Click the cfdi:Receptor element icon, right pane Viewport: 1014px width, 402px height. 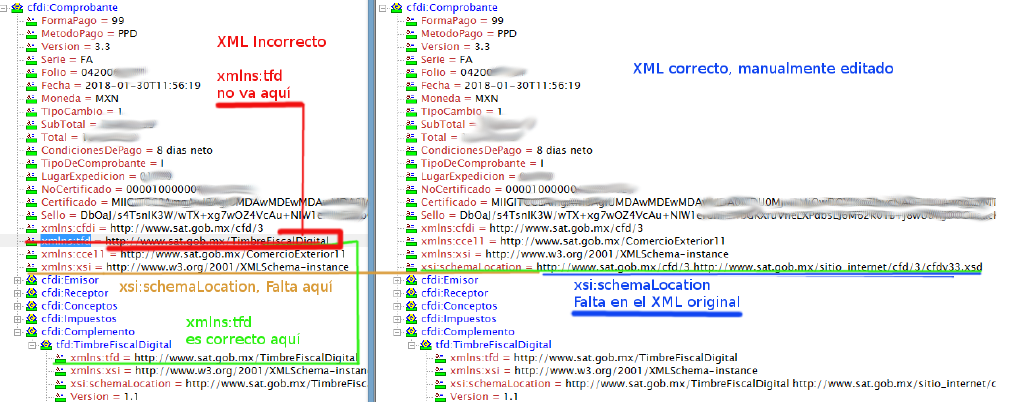pyautogui.click(x=411, y=293)
